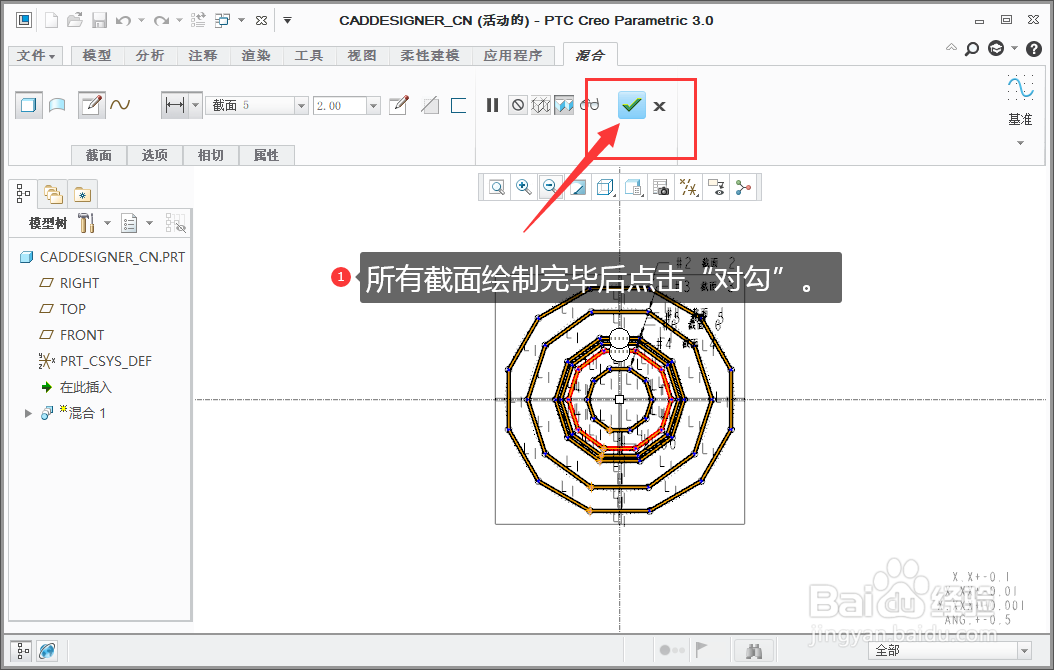Screen dimensions: 1054x670
Task: Click the repaint icon in graphics toolbar
Action: (577, 187)
